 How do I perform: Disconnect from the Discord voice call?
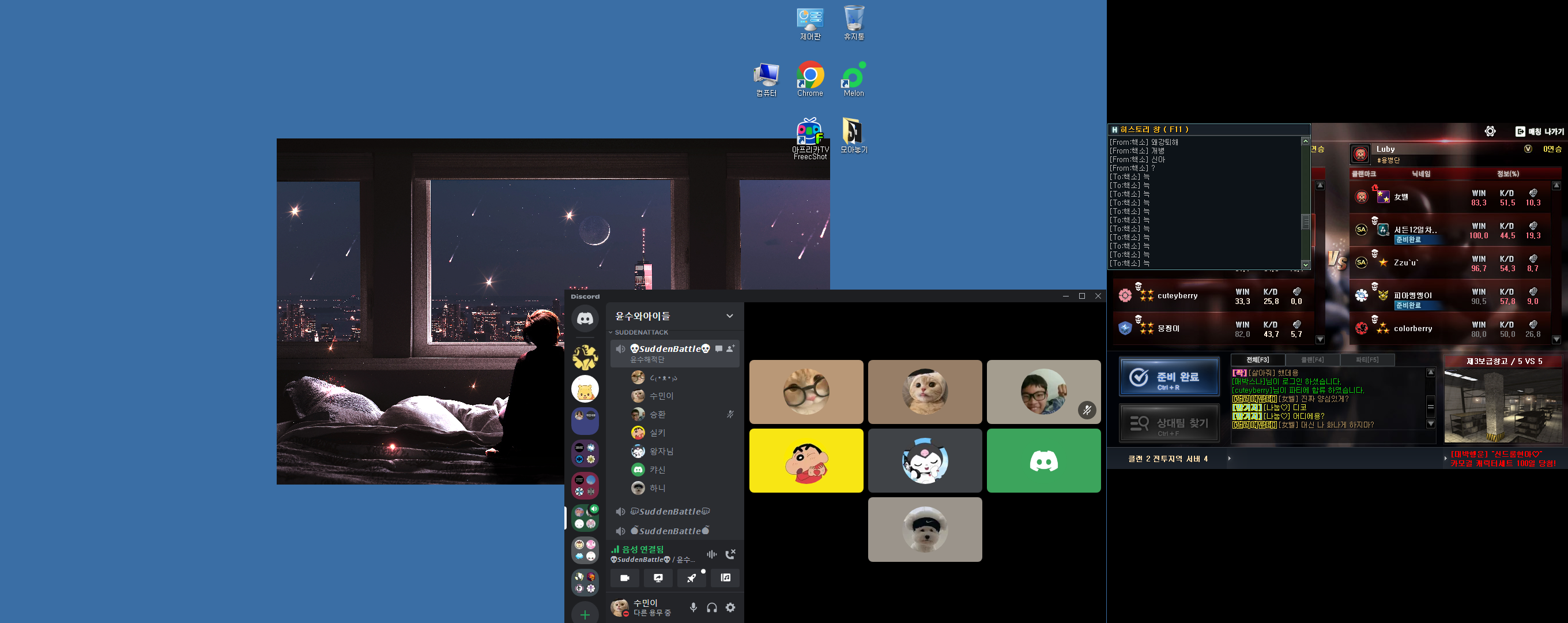click(x=730, y=554)
